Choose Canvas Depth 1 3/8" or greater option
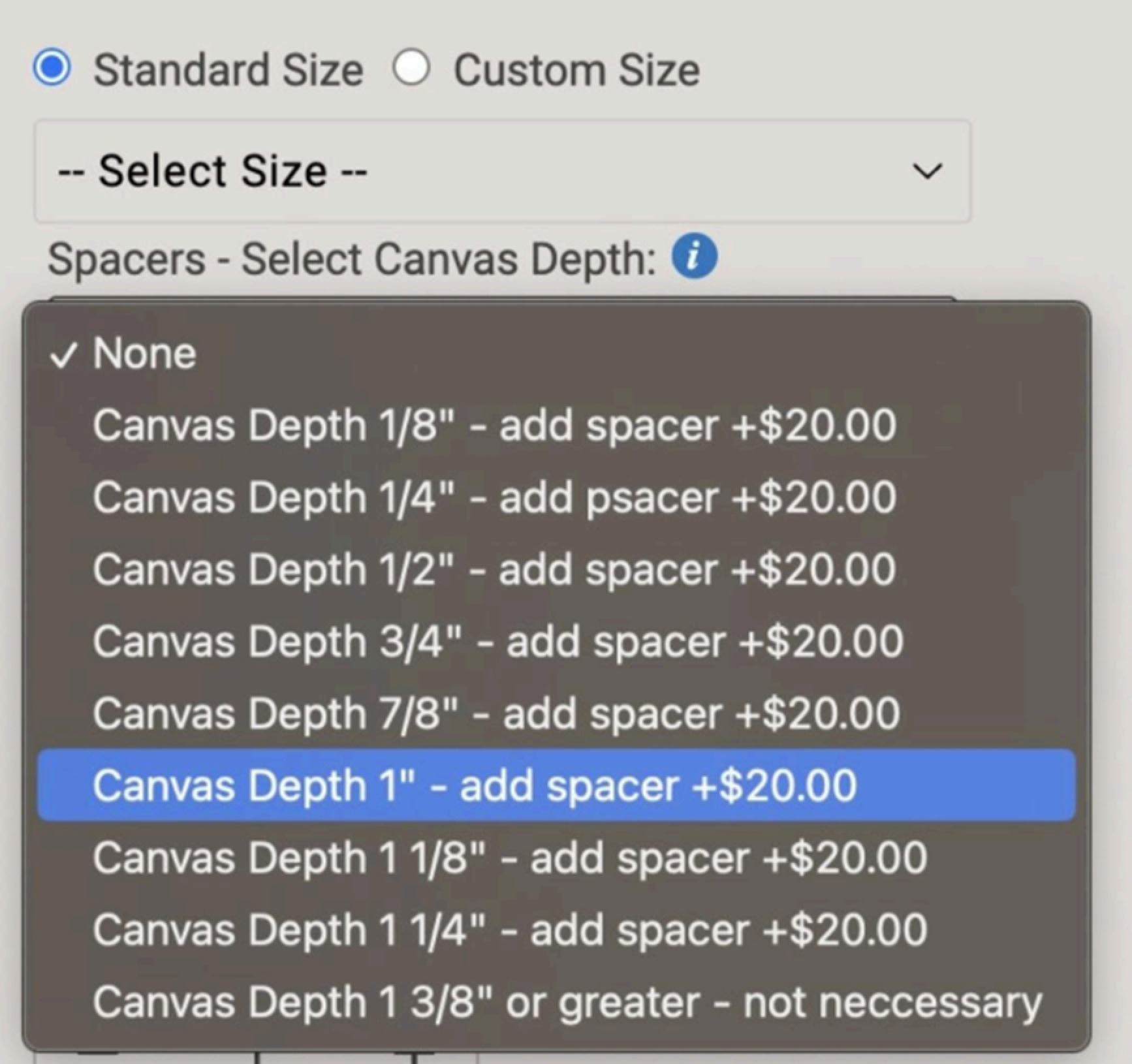The width and height of the screenshot is (1132, 1064). coord(567,1001)
